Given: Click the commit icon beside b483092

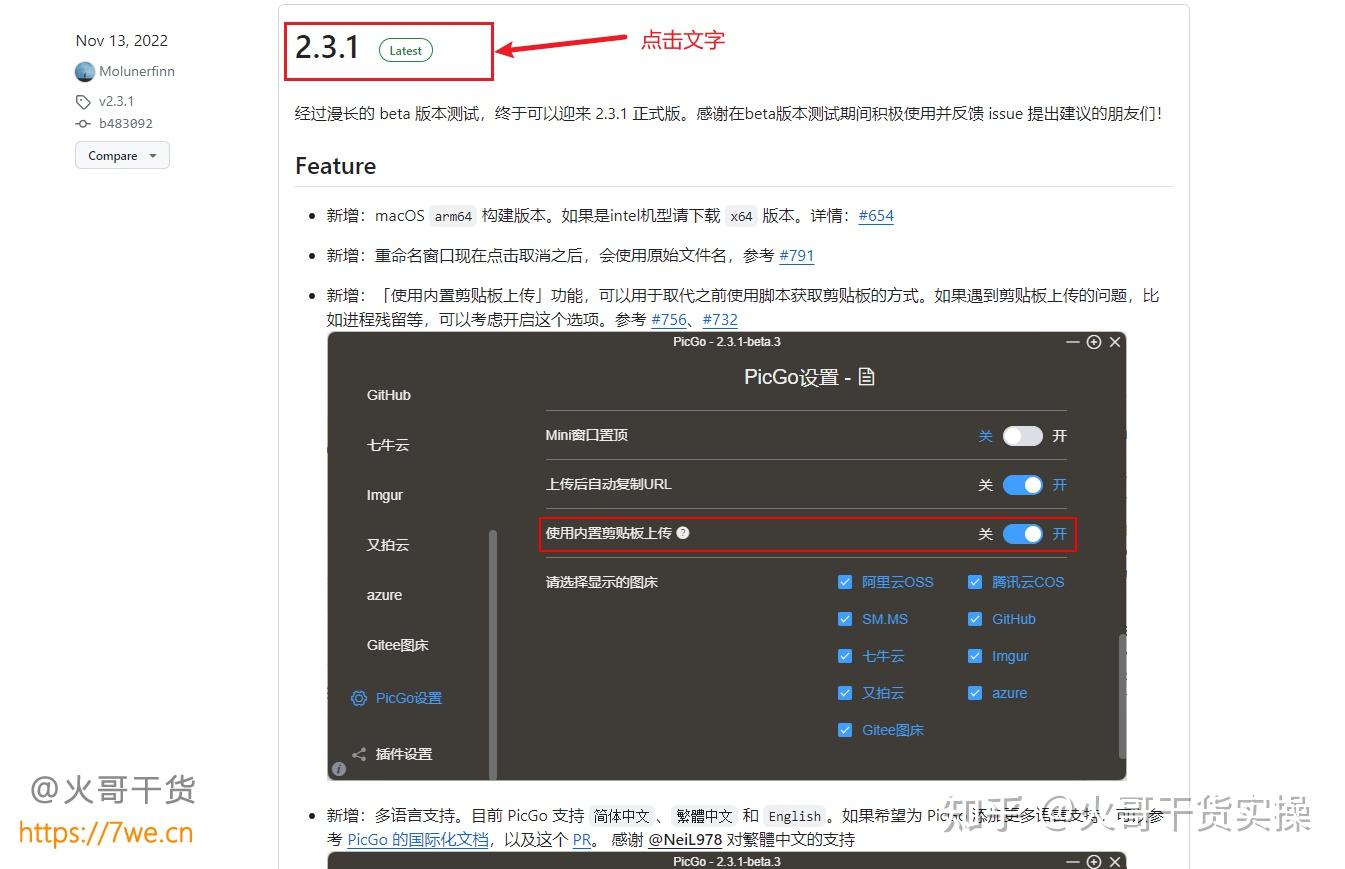Looking at the screenshot, I should pyautogui.click(x=82, y=123).
